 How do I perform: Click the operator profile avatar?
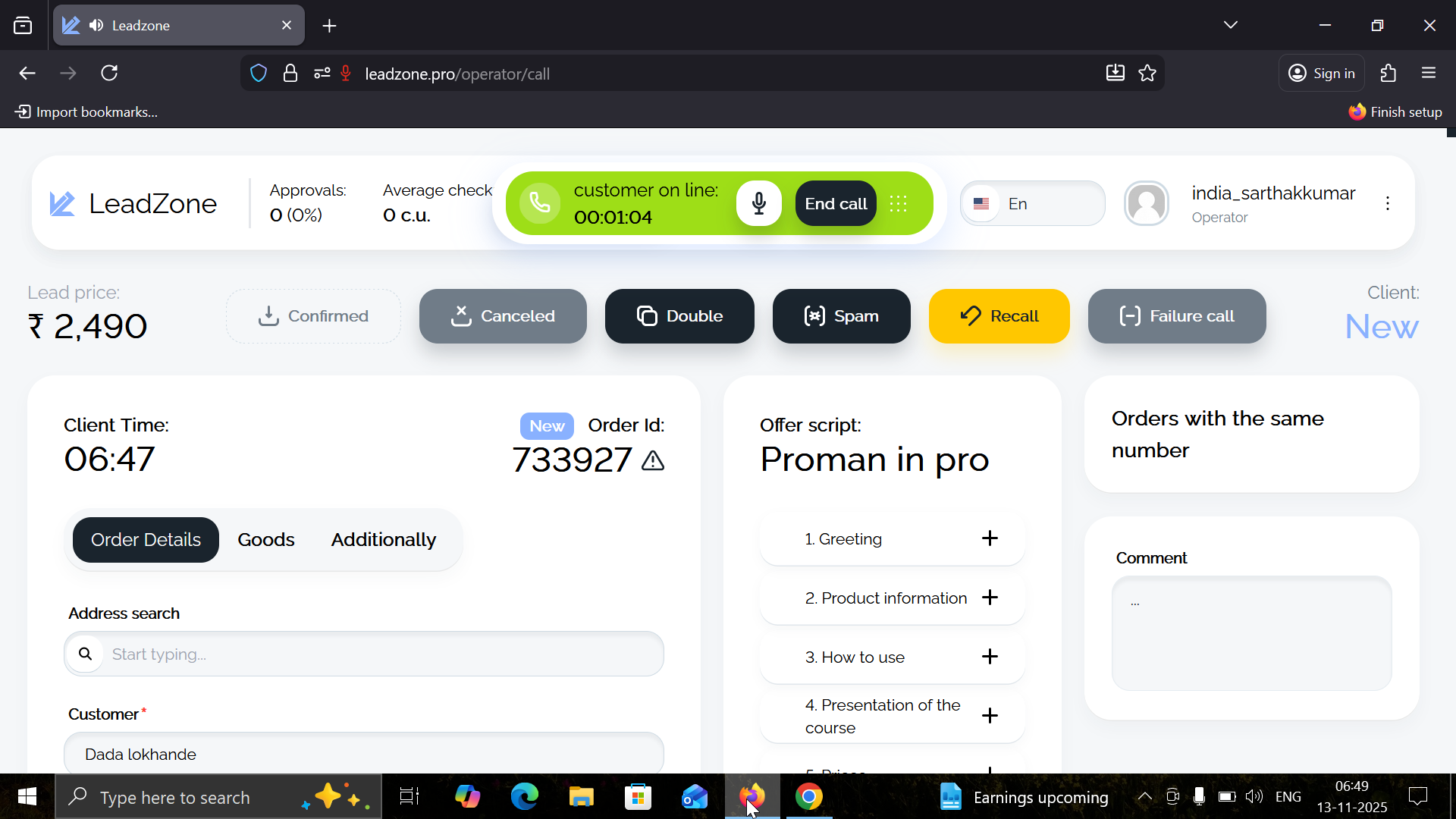tap(1147, 203)
